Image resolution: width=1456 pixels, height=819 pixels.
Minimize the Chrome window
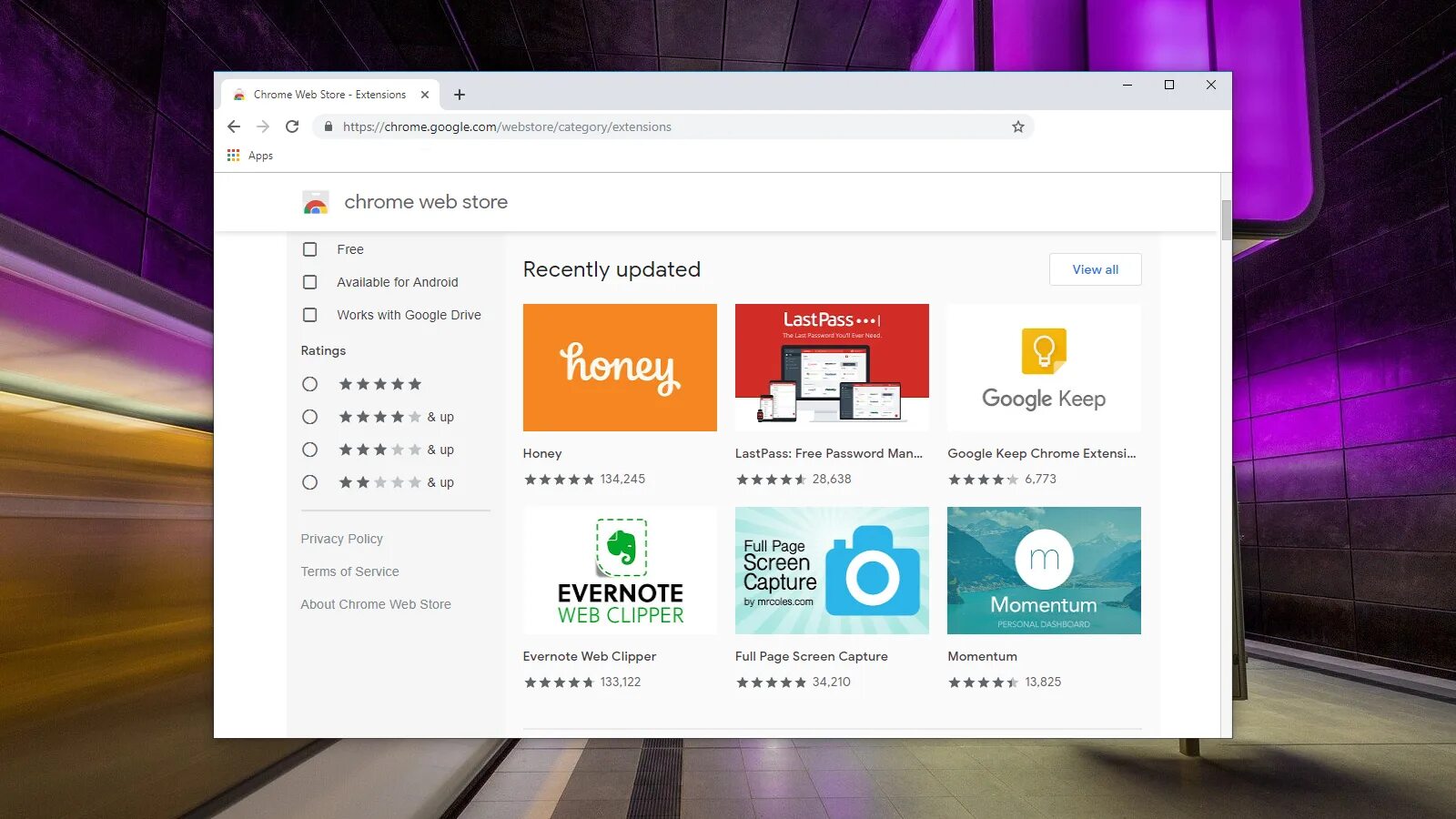pos(1127,85)
